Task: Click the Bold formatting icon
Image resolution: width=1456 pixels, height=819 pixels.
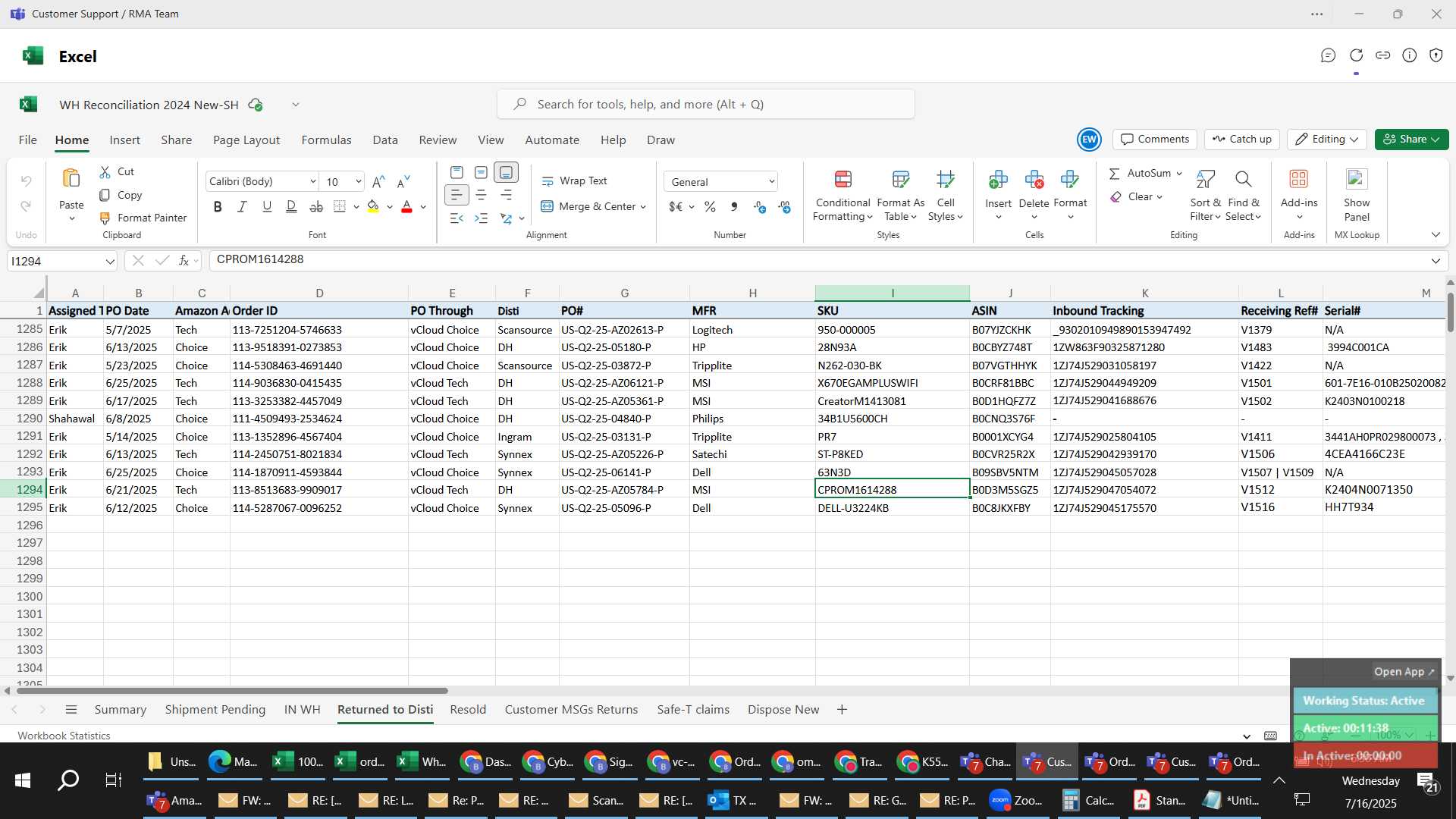Action: click(218, 206)
